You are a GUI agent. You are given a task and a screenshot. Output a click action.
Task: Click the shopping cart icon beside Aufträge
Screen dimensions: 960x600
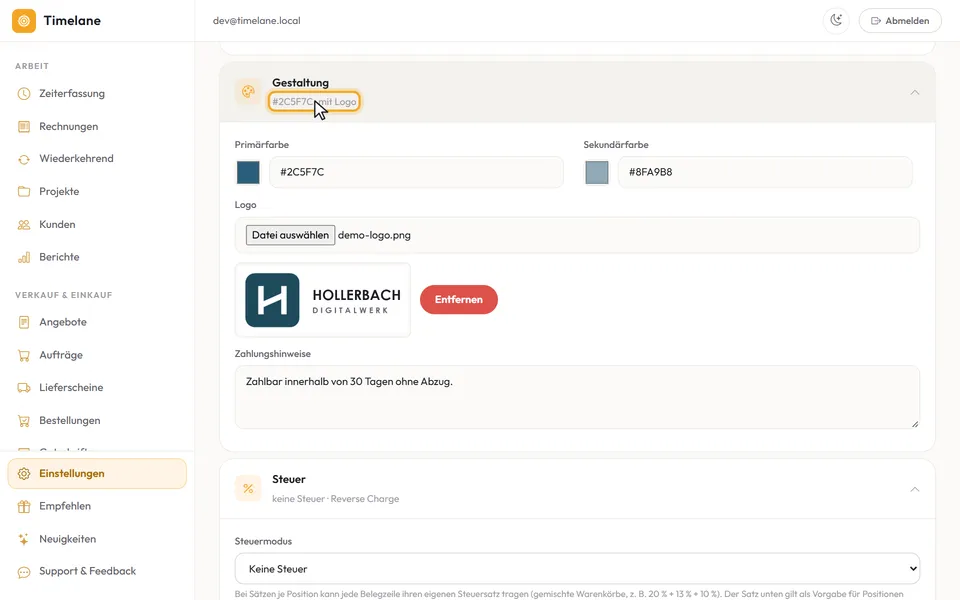(24, 355)
